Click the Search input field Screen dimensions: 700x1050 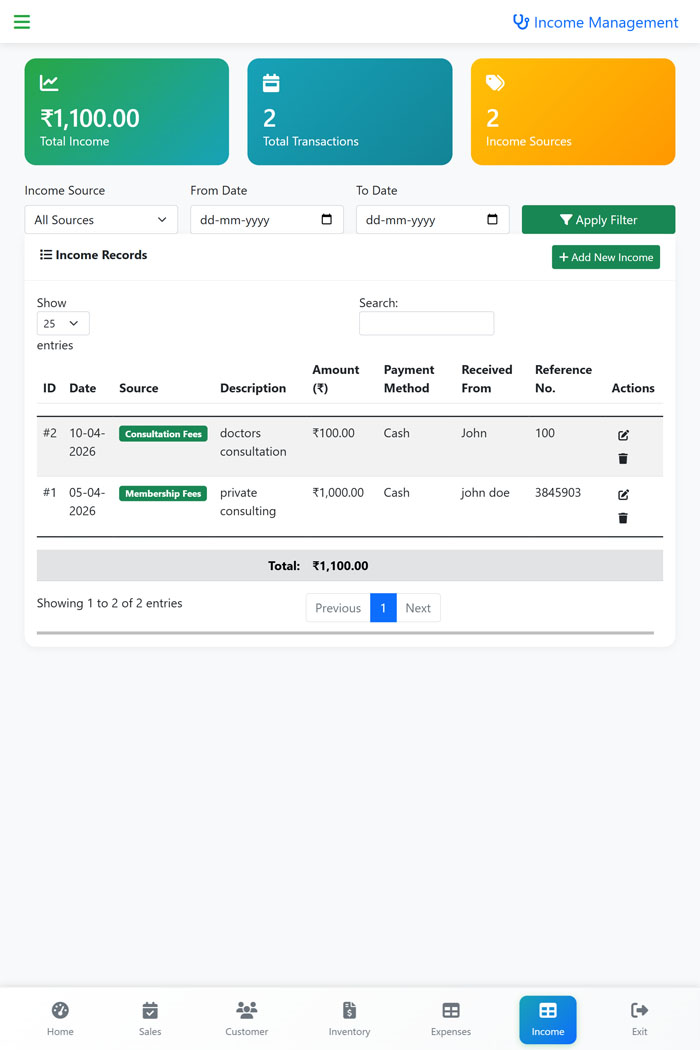426,323
